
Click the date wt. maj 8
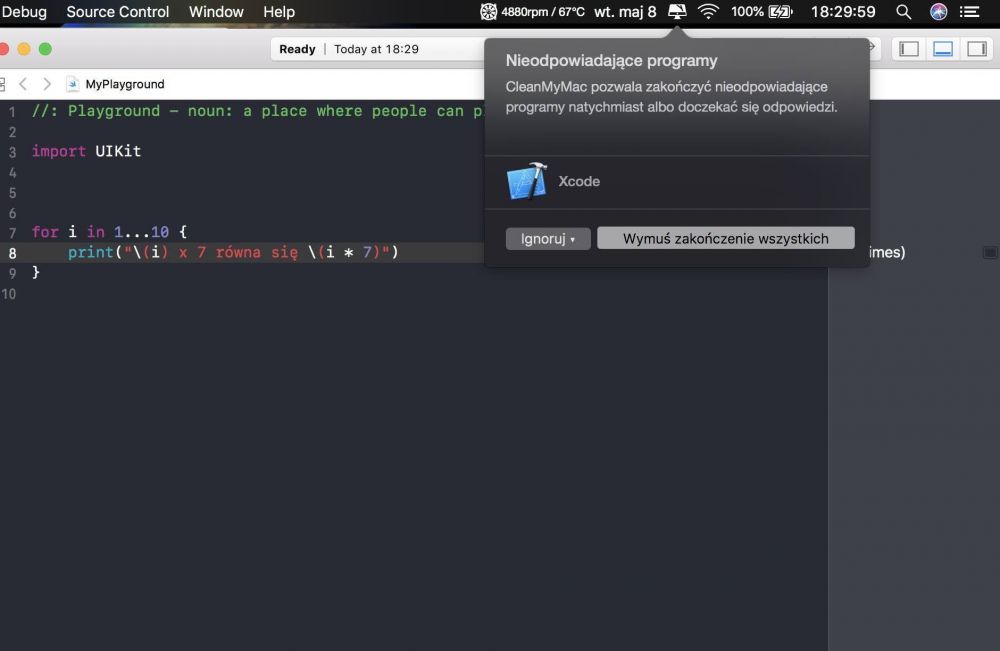coord(625,11)
